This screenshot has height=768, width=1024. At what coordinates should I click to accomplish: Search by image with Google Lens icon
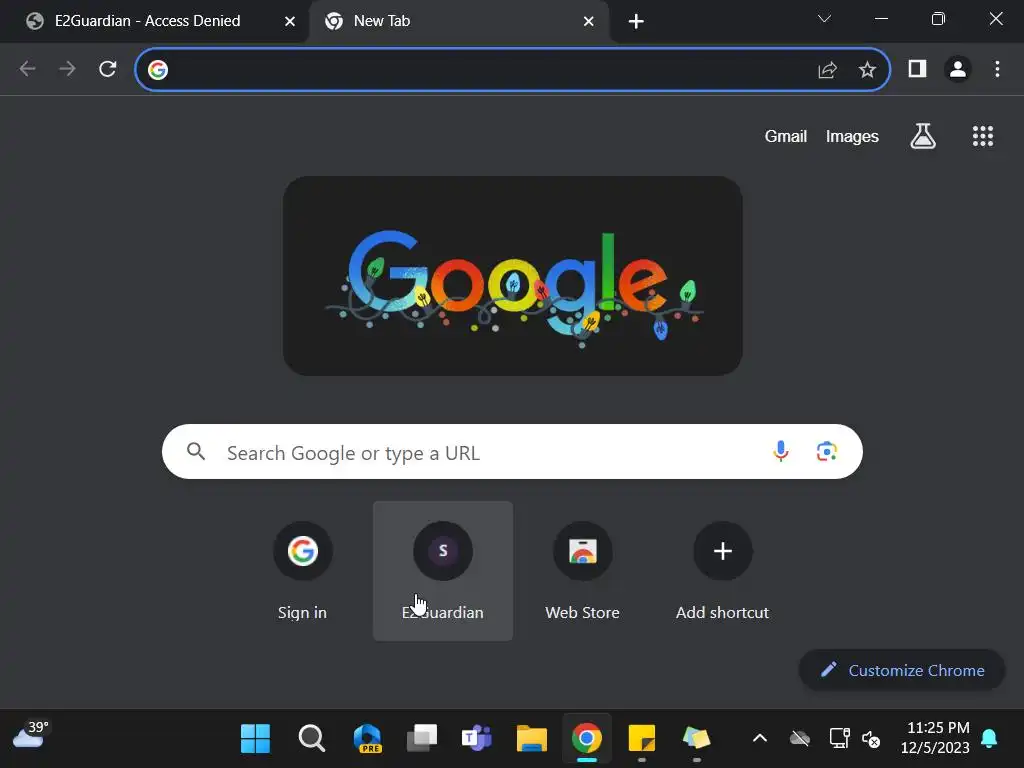tap(827, 451)
